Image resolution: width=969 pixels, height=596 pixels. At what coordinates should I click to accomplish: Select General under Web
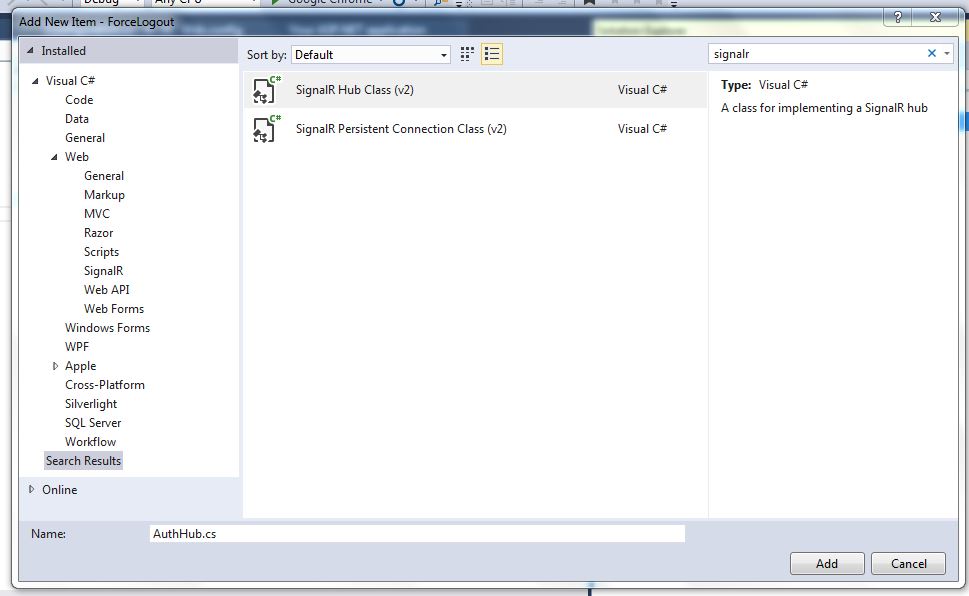[x=104, y=176]
